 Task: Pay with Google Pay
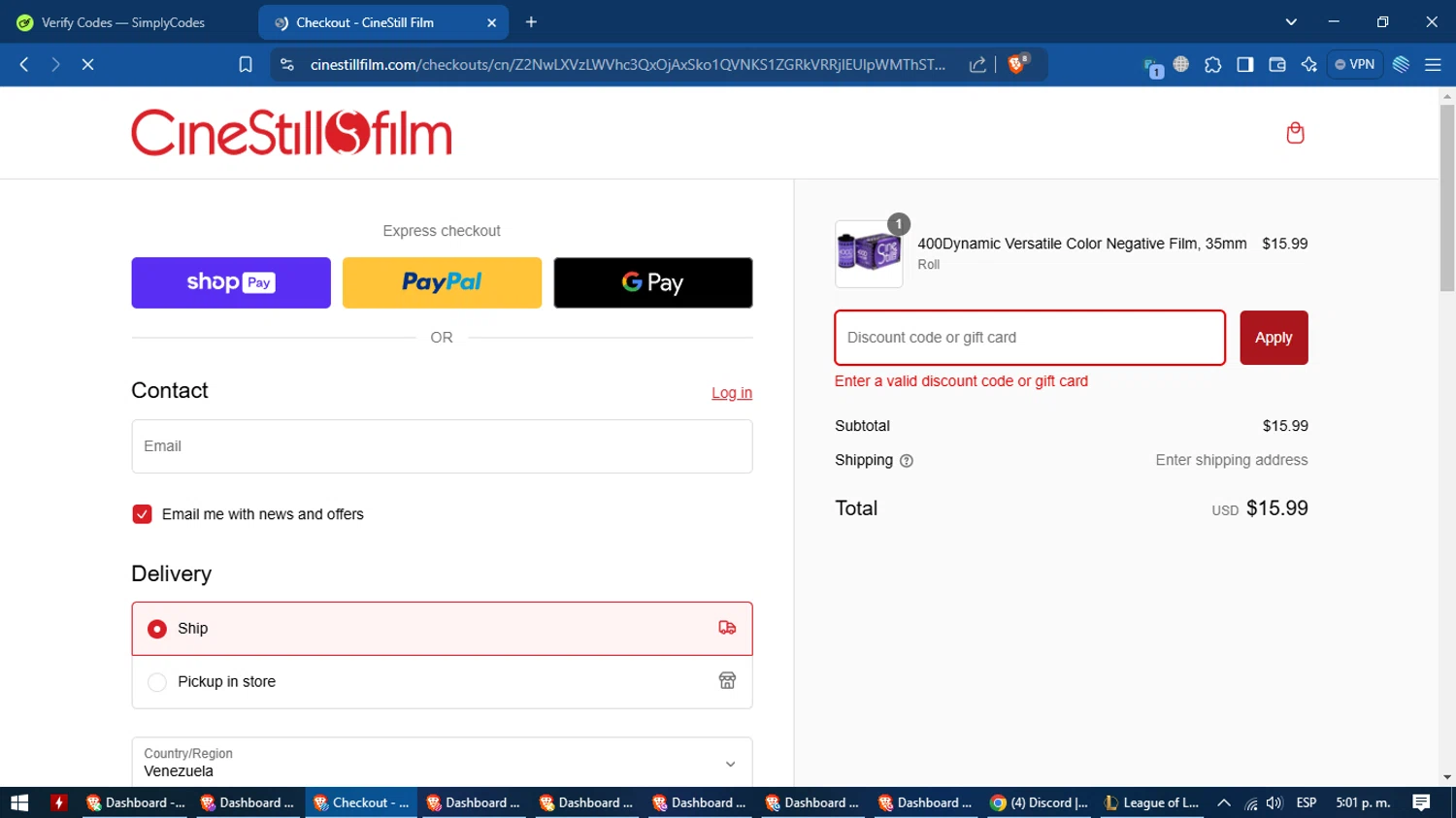(653, 282)
